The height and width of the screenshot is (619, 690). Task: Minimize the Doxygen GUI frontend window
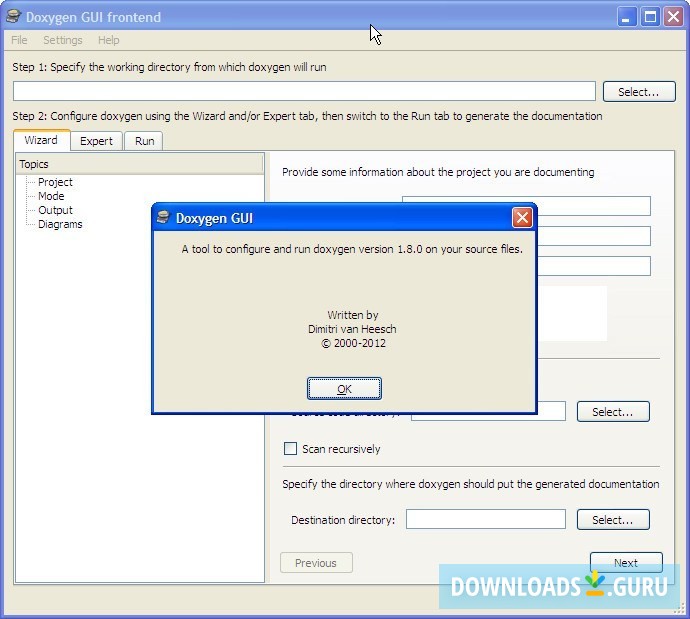click(626, 17)
